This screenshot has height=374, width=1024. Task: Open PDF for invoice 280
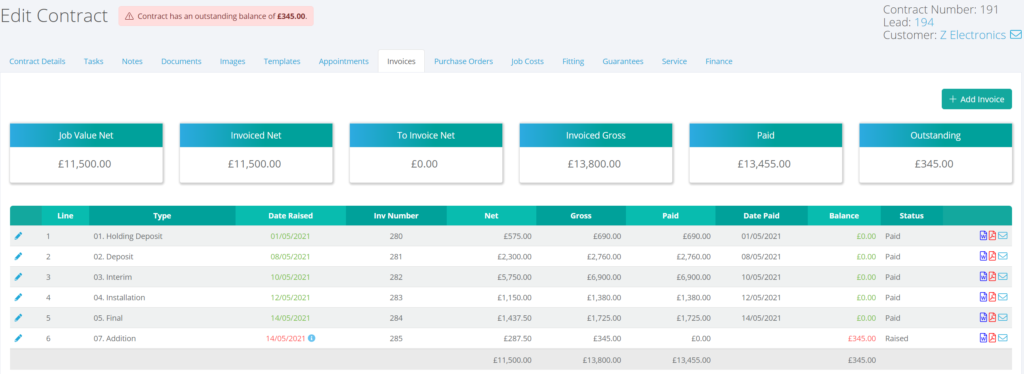point(993,236)
